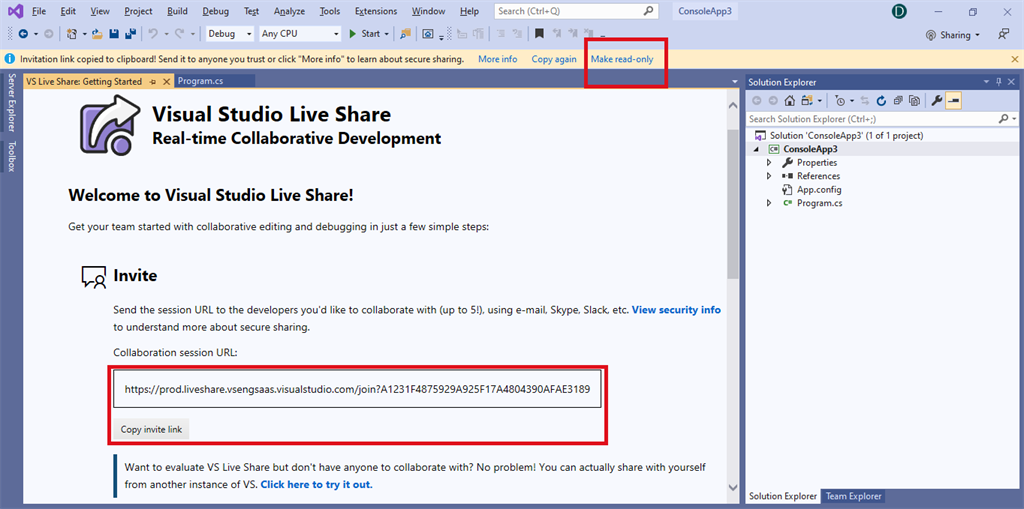Image resolution: width=1024 pixels, height=509 pixels.
Task: Toggle the Preview Selected Items button
Action: tap(953, 101)
